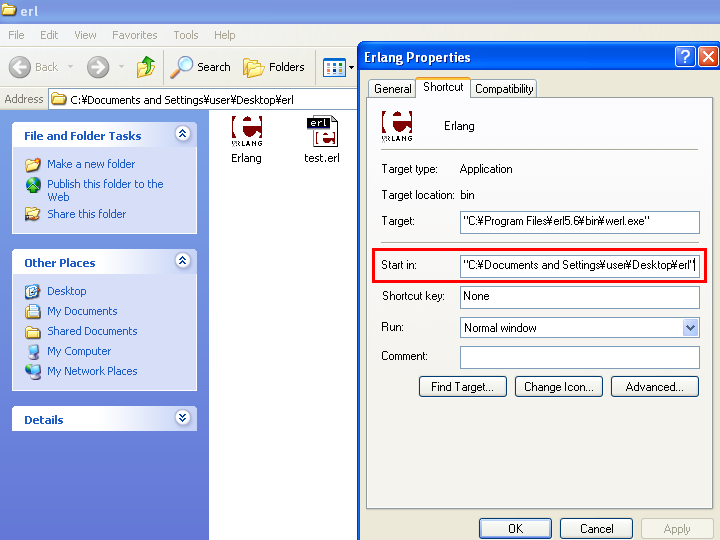Click the erl folder icon in title bar
This screenshot has height=540, width=720.
point(9,10)
